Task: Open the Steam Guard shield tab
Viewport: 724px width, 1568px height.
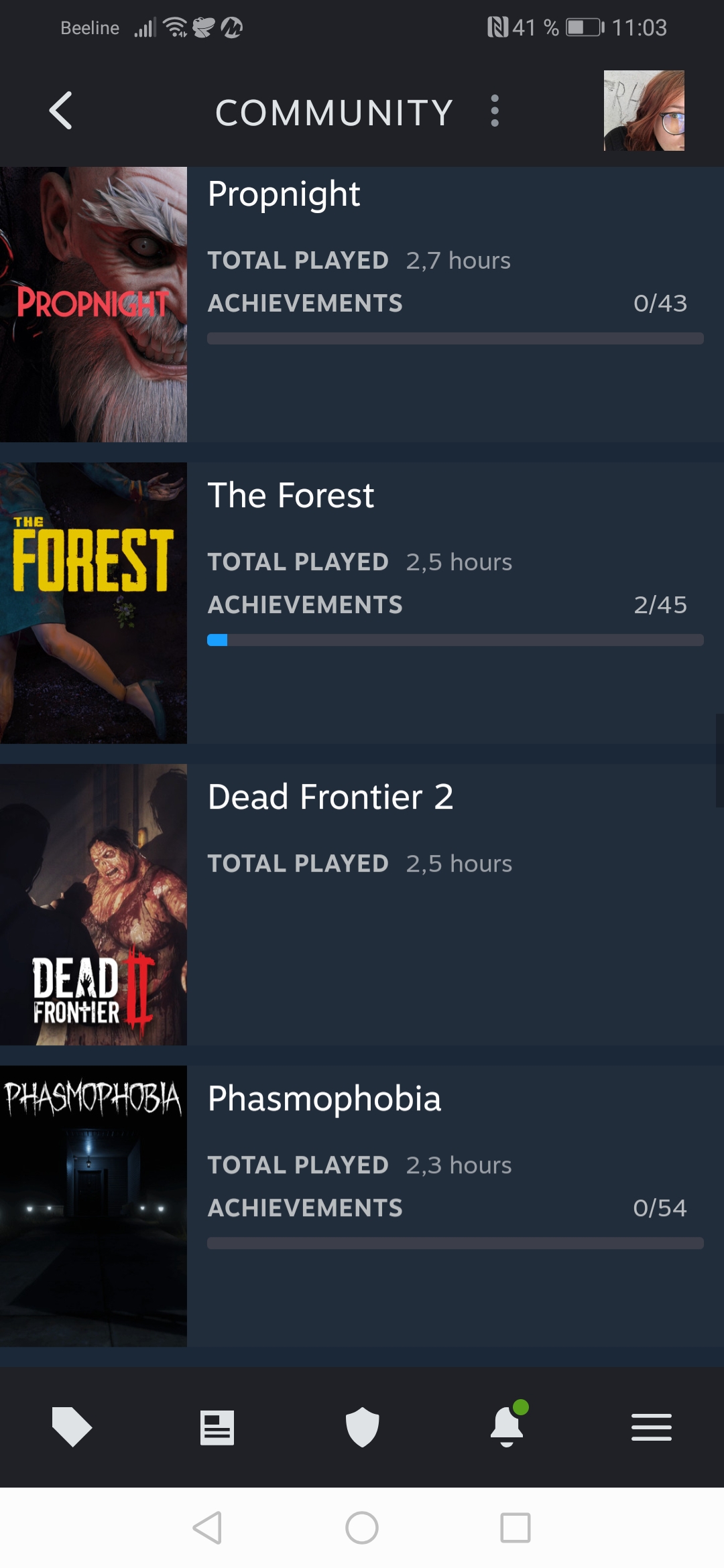Action: [x=362, y=1427]
